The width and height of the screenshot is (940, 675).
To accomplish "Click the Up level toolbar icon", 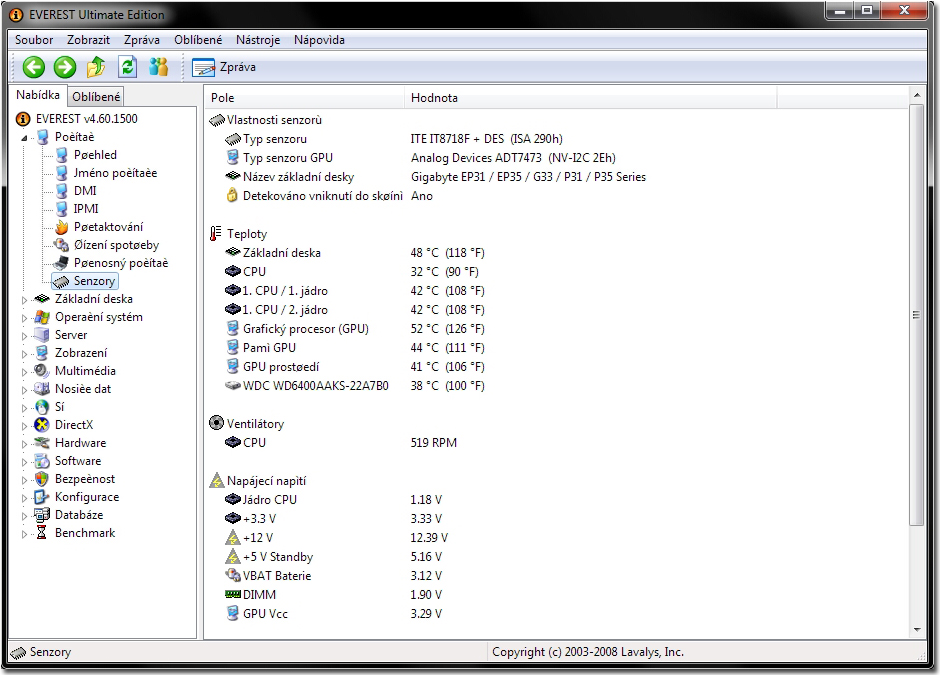I will click(96, 67).
